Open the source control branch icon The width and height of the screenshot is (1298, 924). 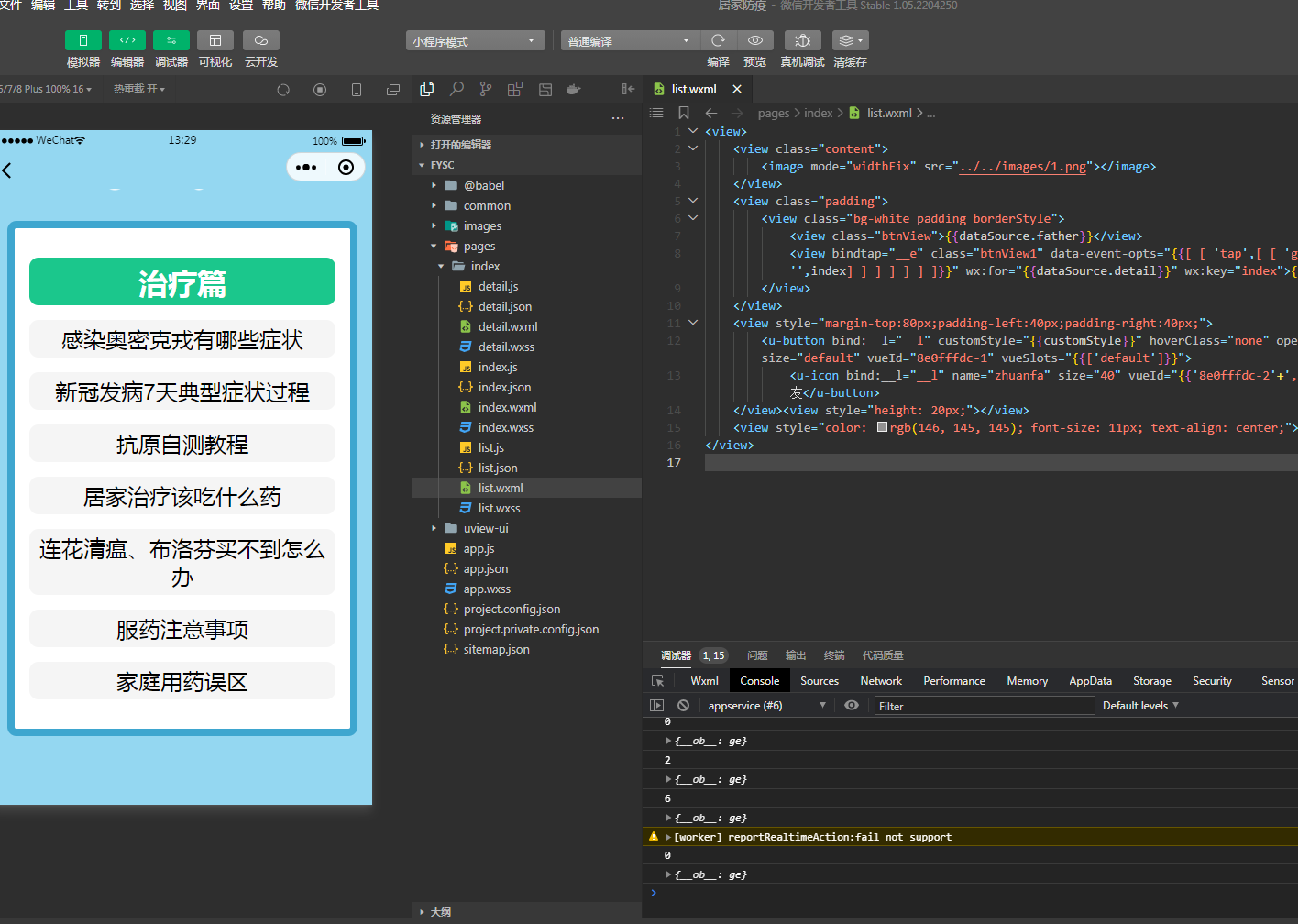pyautogui.click(x=486, y=89)
